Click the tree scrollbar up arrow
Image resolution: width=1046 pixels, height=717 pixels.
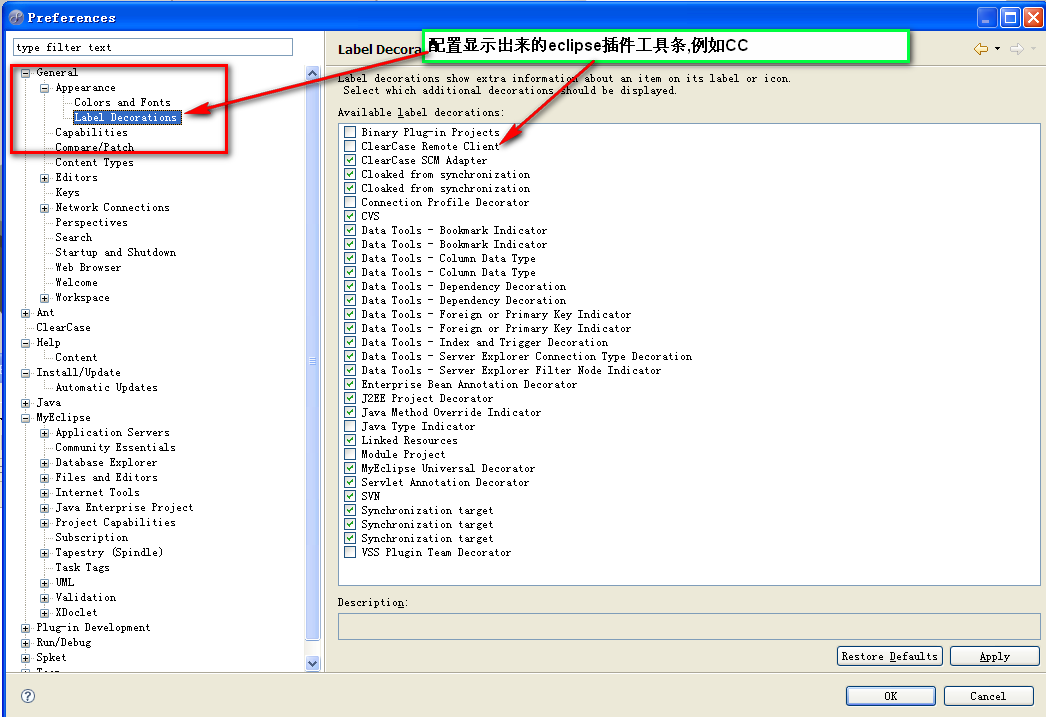(x=312, y=73)
